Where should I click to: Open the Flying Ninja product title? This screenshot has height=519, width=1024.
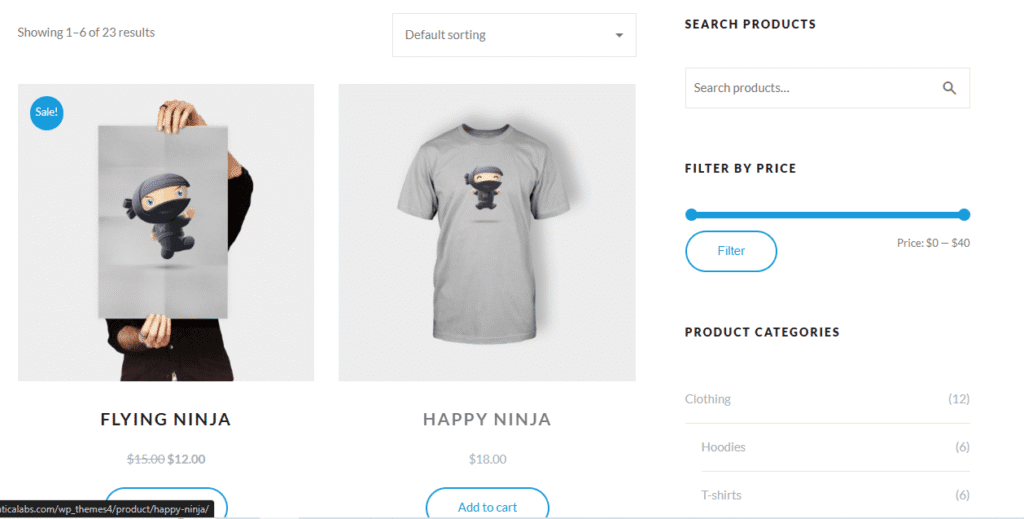pyautogui.click(x=166, y=420)
